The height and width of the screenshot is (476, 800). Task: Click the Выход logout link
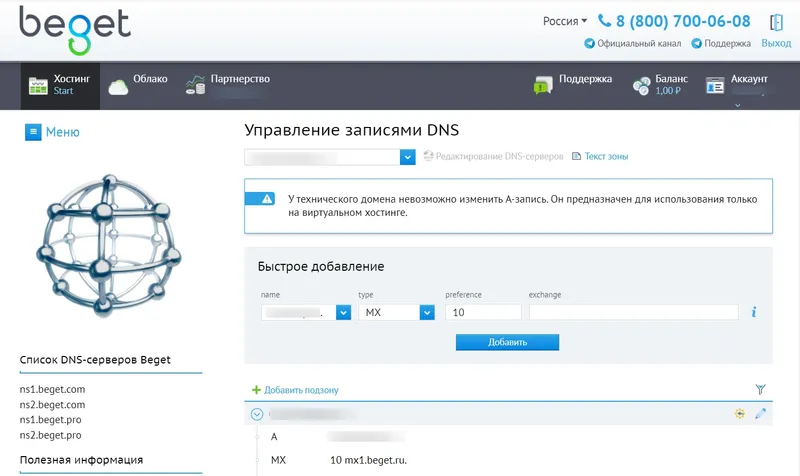pyautogui.click(x=776, y=43)
